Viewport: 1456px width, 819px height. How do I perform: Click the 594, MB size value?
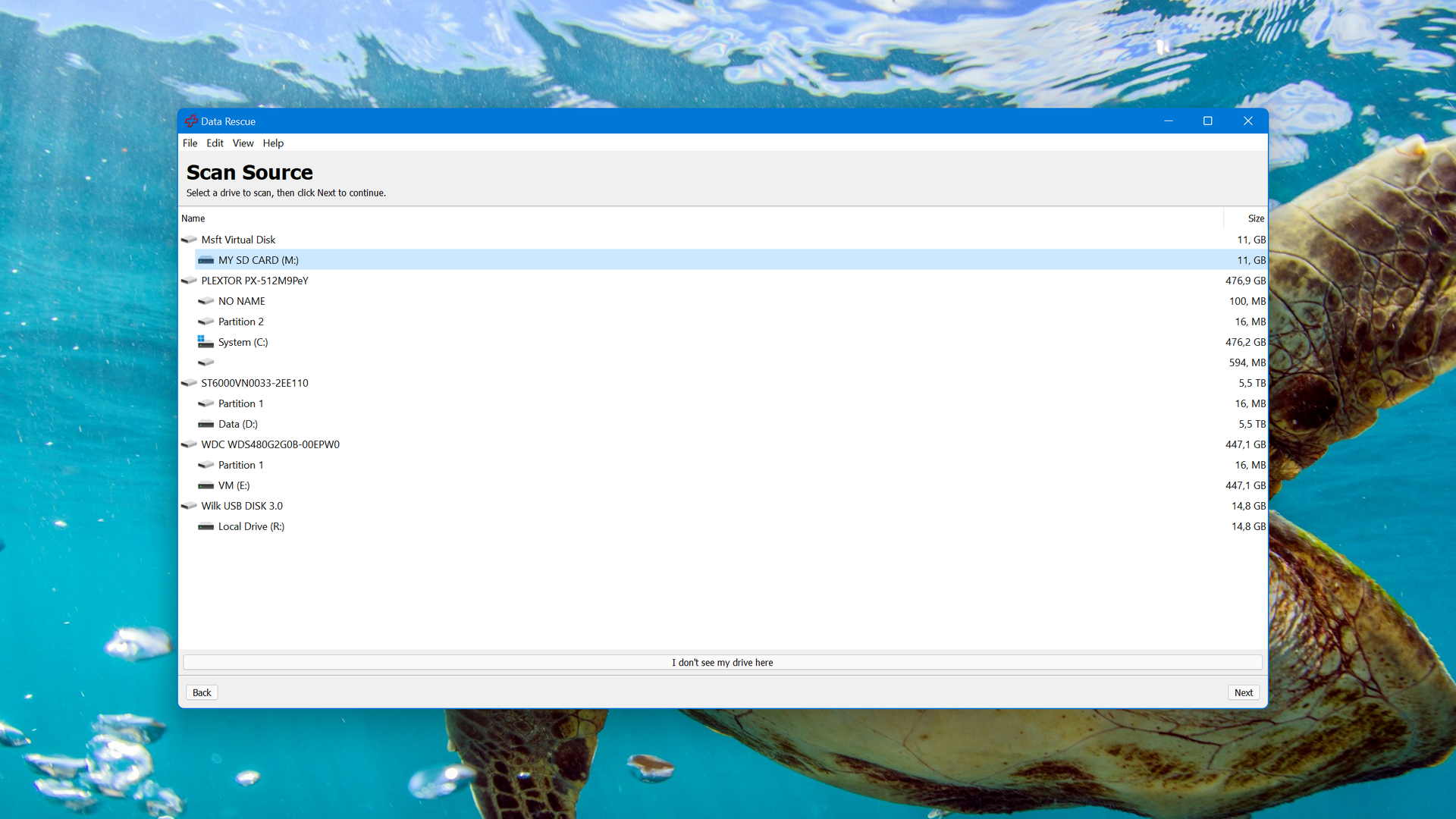[1247, 362]
